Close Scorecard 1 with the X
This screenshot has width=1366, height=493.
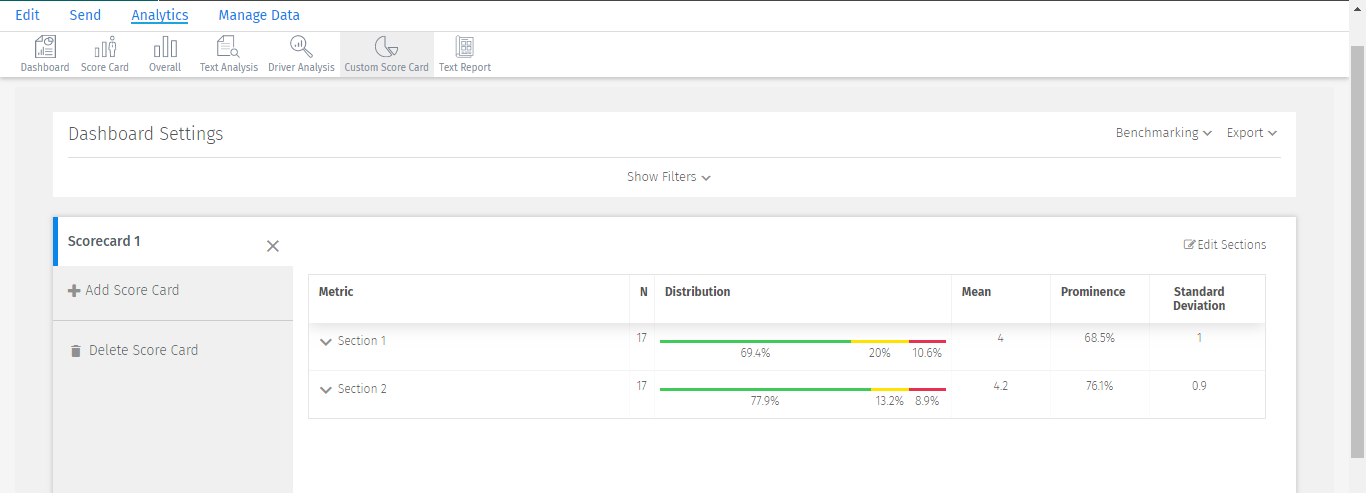[x=273, y=246]
